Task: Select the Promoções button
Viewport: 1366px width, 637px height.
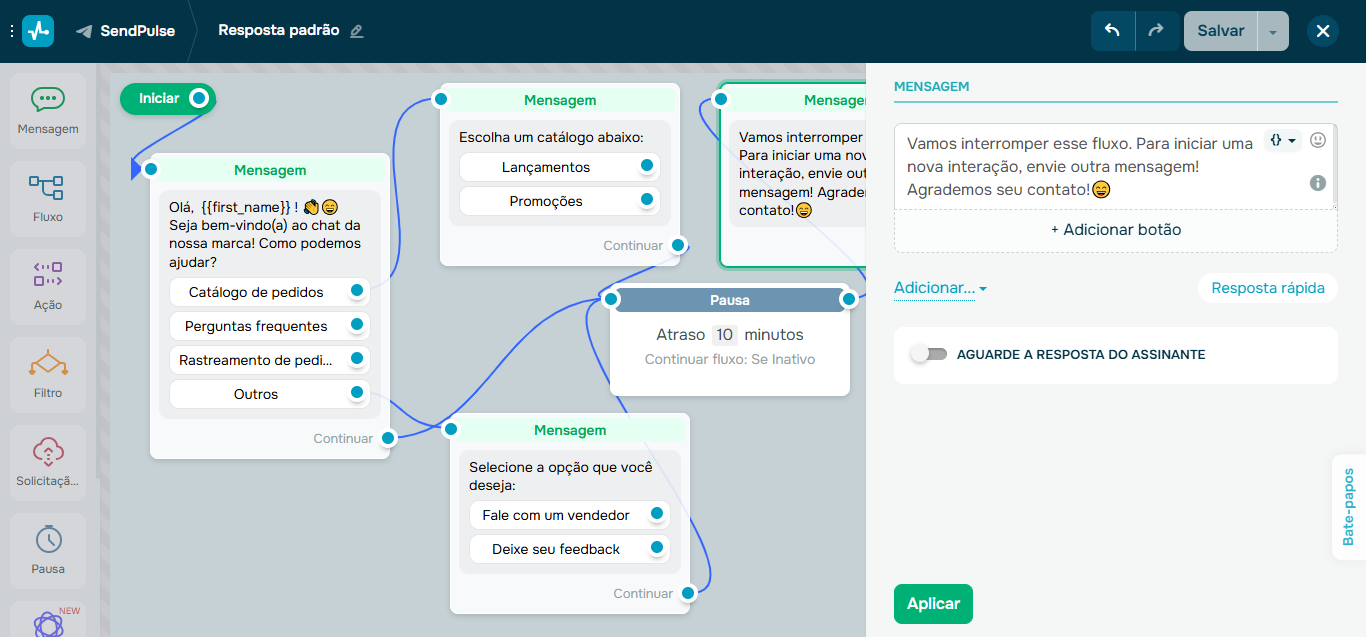Action: click(560, 201)
